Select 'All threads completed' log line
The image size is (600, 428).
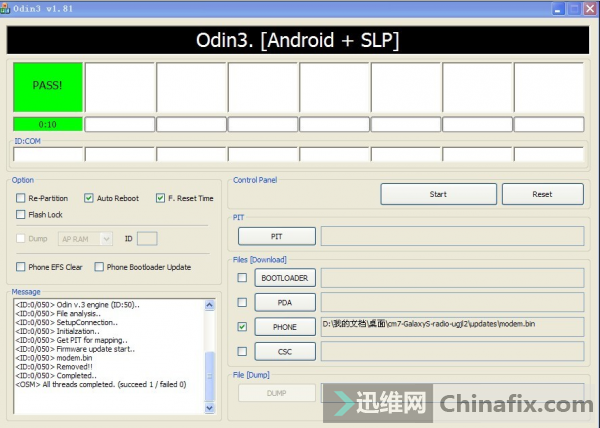pyautogui.click(x=101, y=384)
